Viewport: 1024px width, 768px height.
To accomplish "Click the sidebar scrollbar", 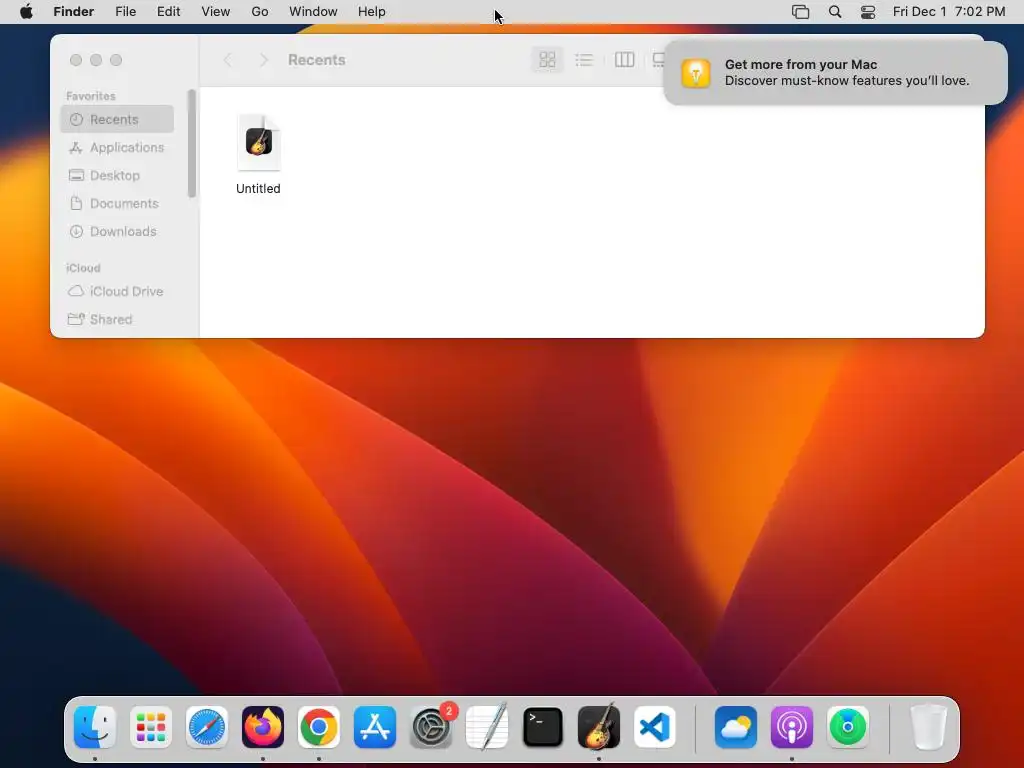I will [x=191, y=144].
